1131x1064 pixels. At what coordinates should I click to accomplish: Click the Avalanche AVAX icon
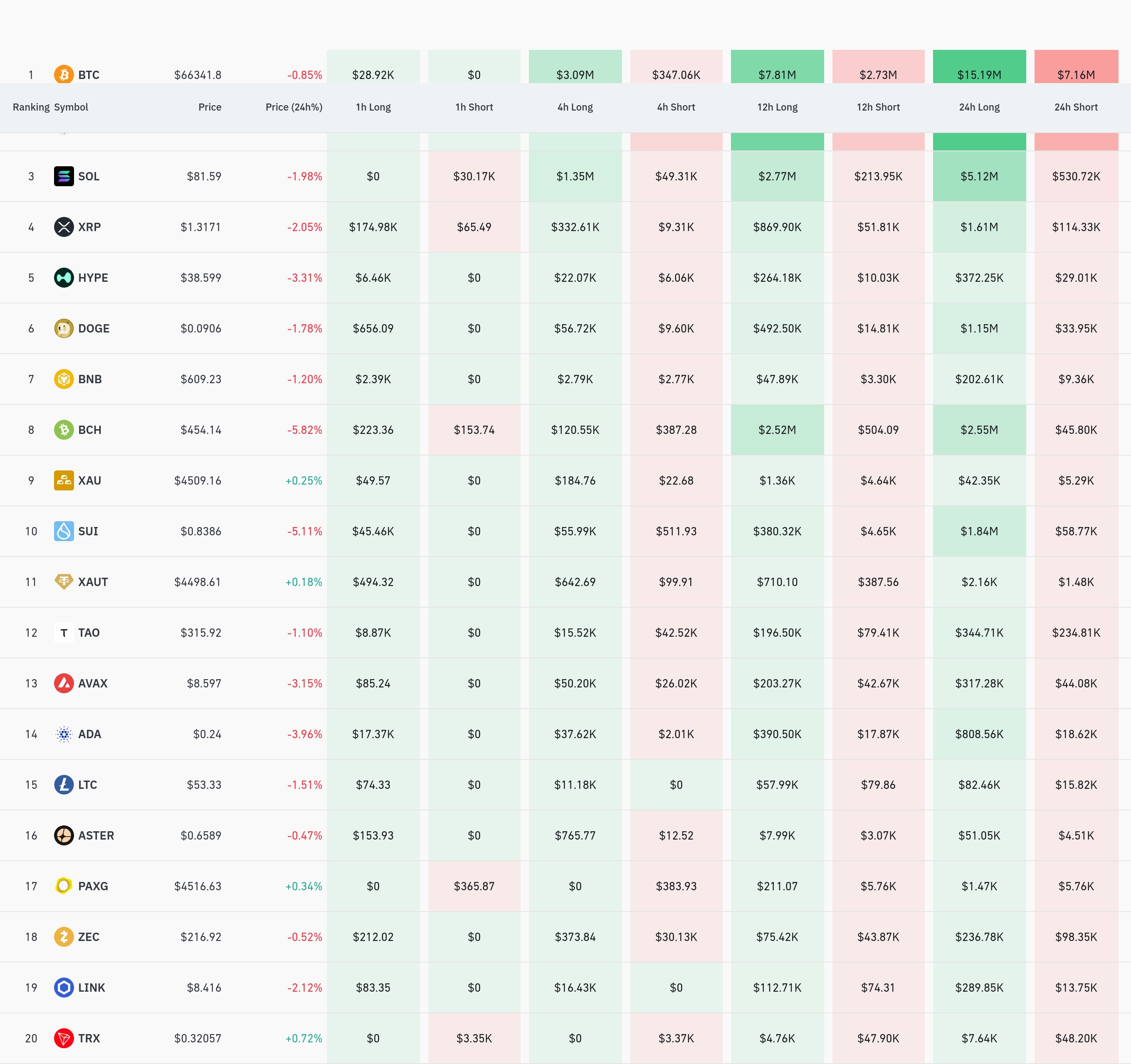tap(64, 683)
